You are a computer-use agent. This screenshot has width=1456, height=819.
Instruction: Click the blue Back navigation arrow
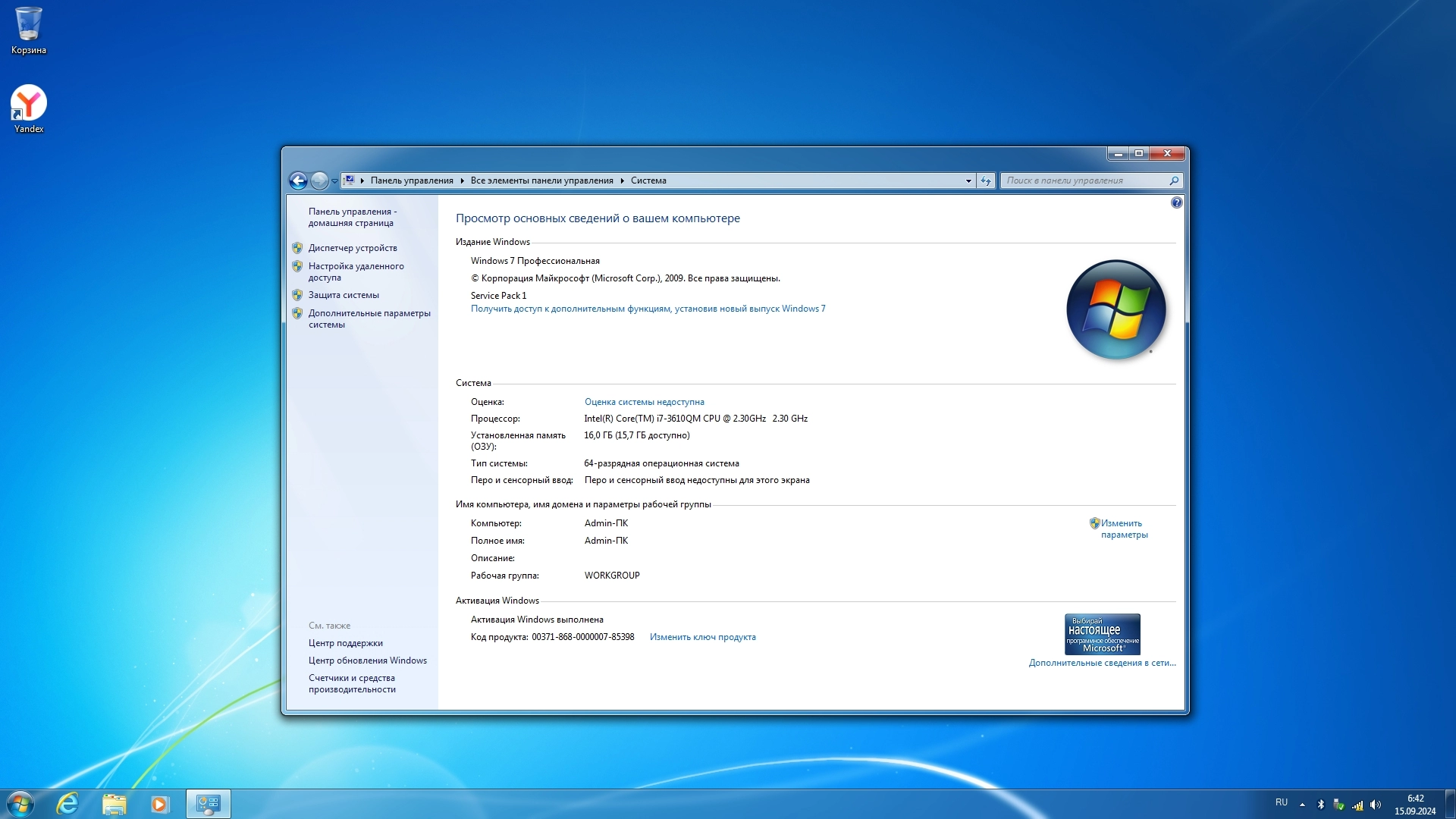(298, 180)
